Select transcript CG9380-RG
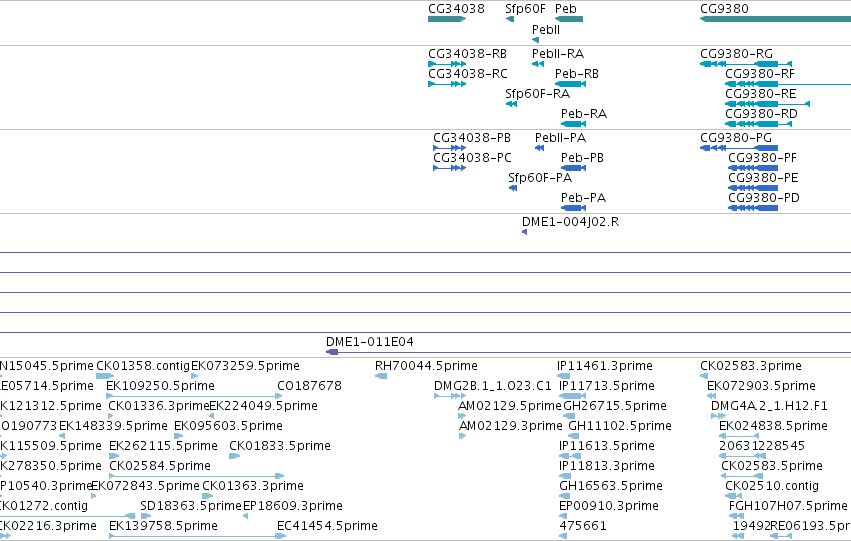Screen dimensions: 851x541 click(x=746, y=64)
